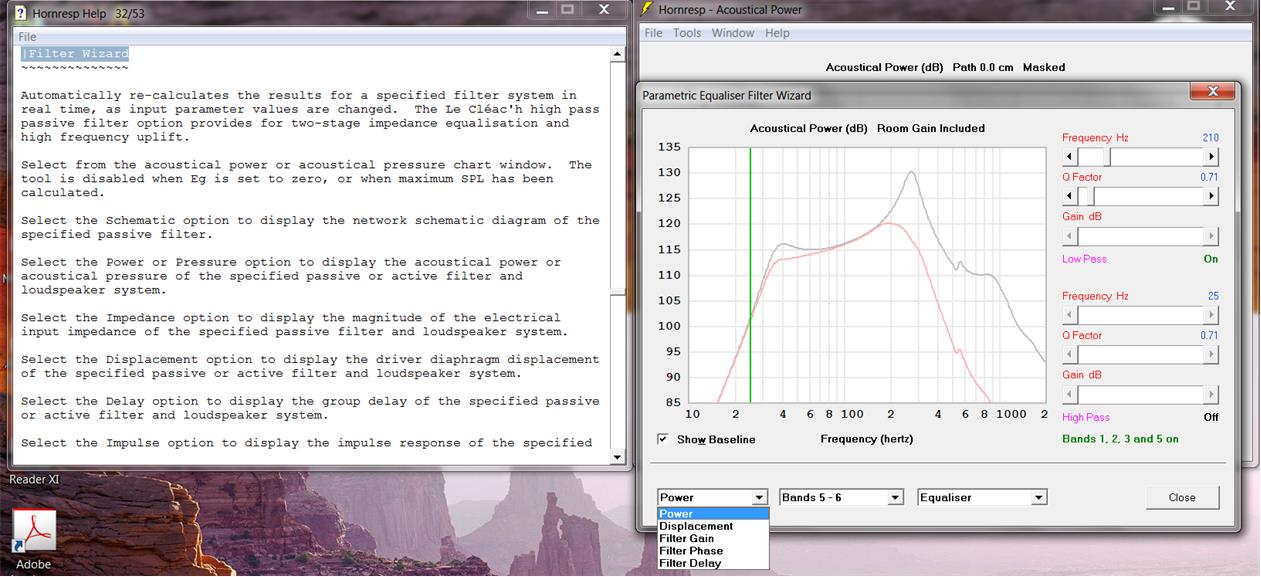The height and width of the screenshot is (577, 1261).
Task: Open File menu in Hornresp Help window
Action: (x=27, y=37)
